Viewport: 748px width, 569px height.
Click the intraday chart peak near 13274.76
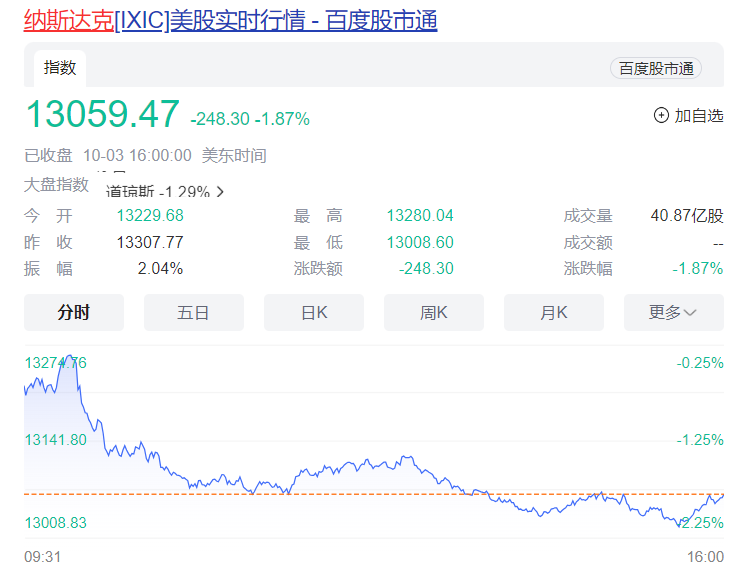click(x=70, y=356)
